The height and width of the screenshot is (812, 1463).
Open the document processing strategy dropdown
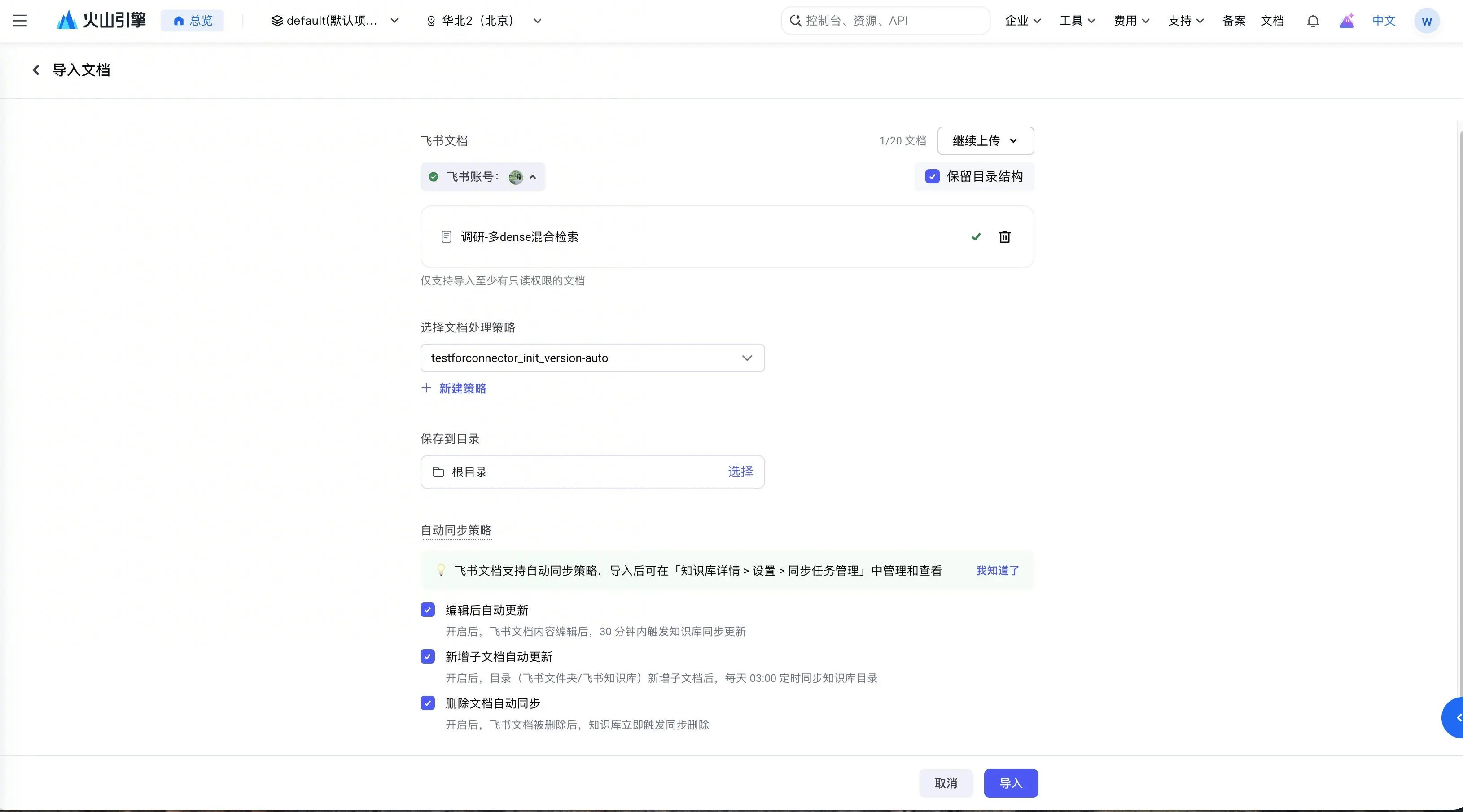592,358
